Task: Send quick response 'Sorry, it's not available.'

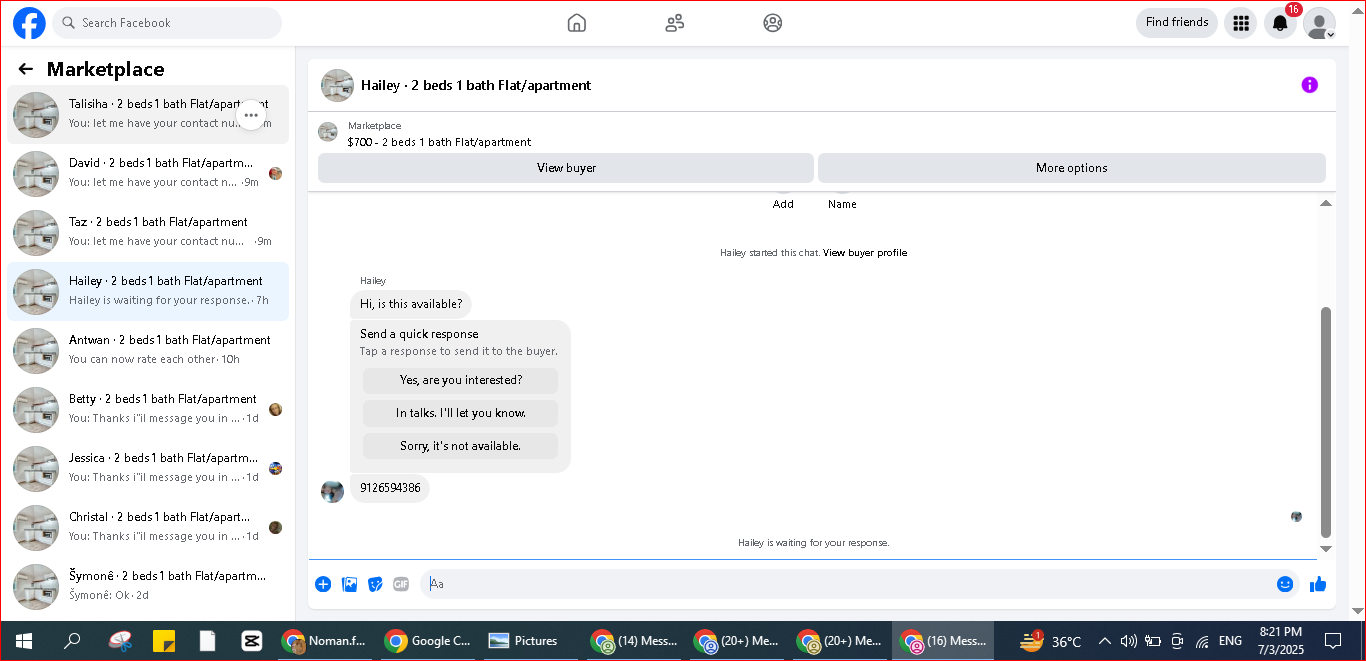Action: tap(461, 446)
